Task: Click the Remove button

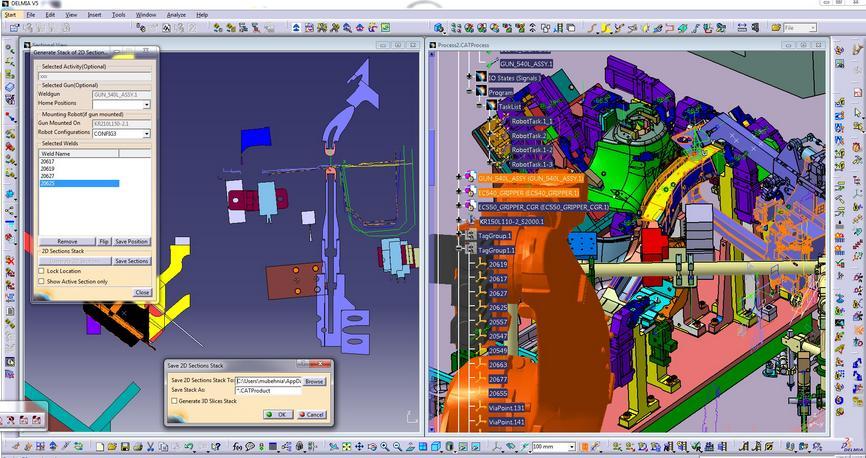Action: (67, 241)
